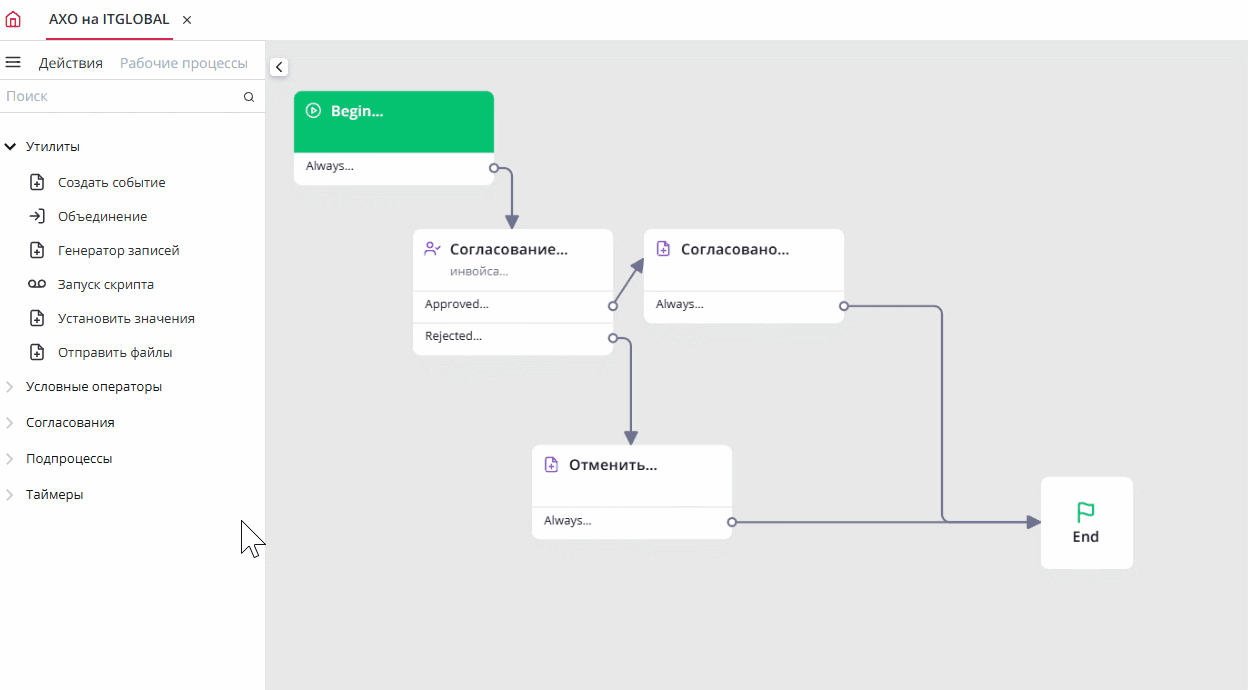Image resolution: width=1248 pixels, height=690 pixels.
Task: Focus the Поиск search field
Action: coord(120,97)
